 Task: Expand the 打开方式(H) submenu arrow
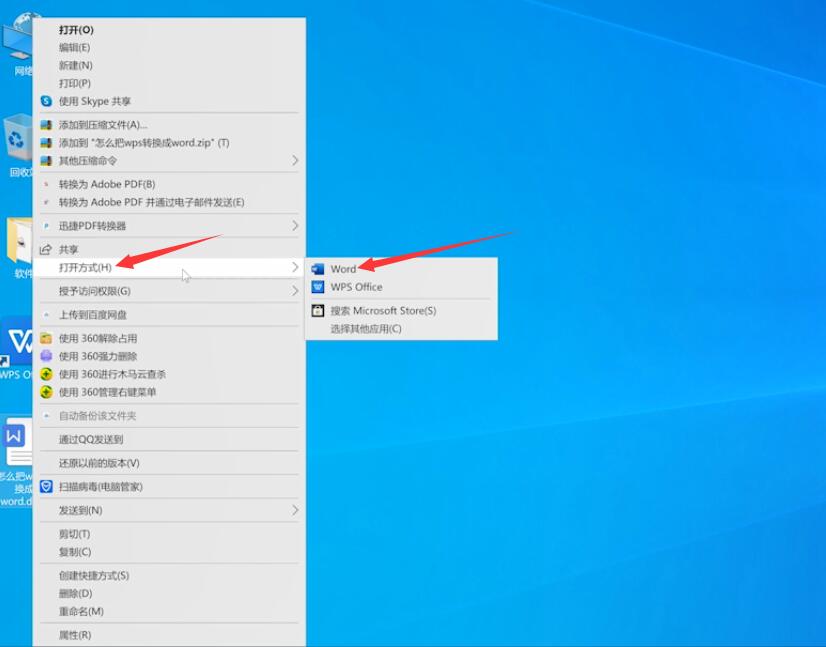[x=295, y=267]
